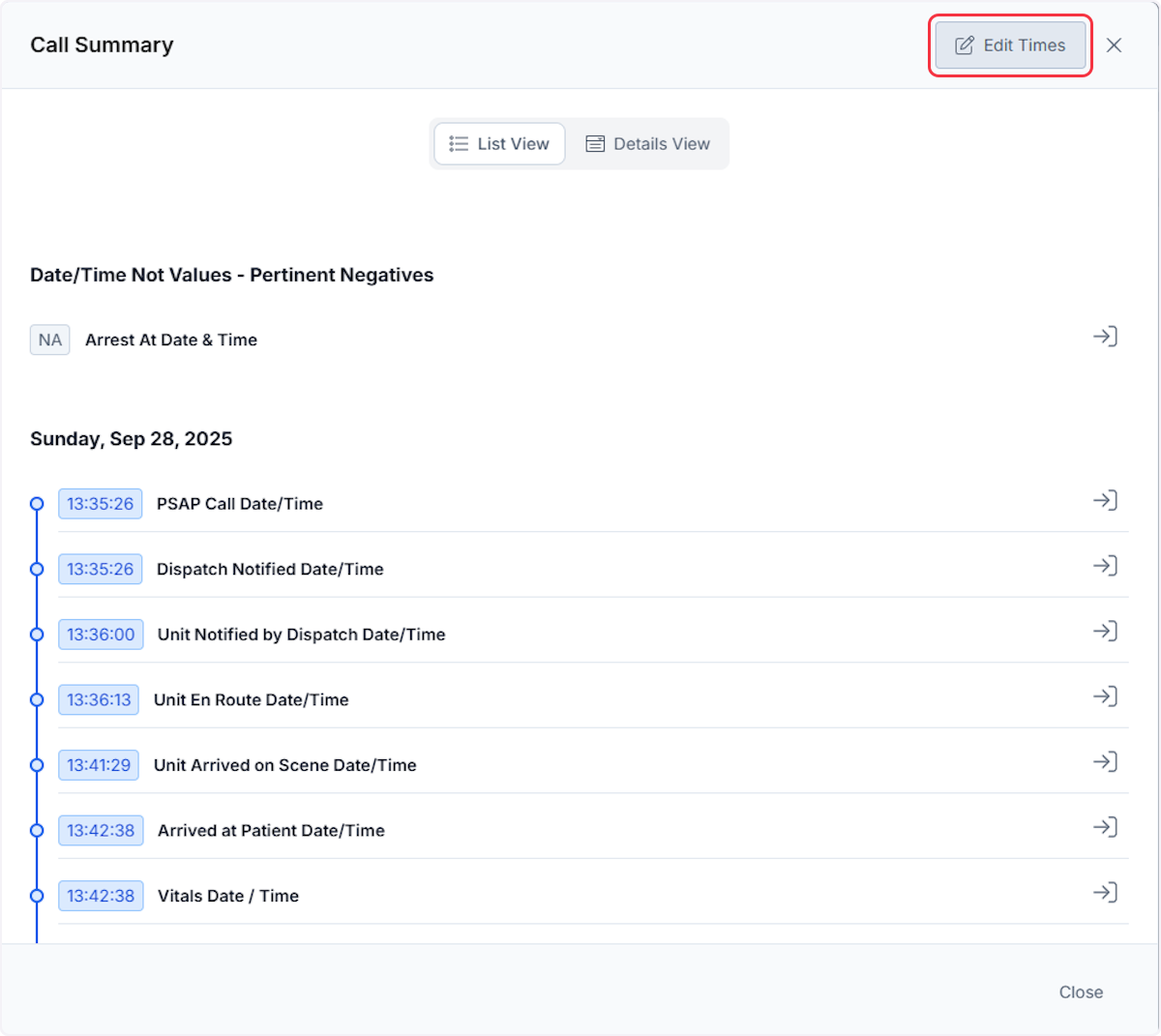This screenshot has width=1161, height=1036.
Task: Switch to Details View tab
Action: click(648, 144)
